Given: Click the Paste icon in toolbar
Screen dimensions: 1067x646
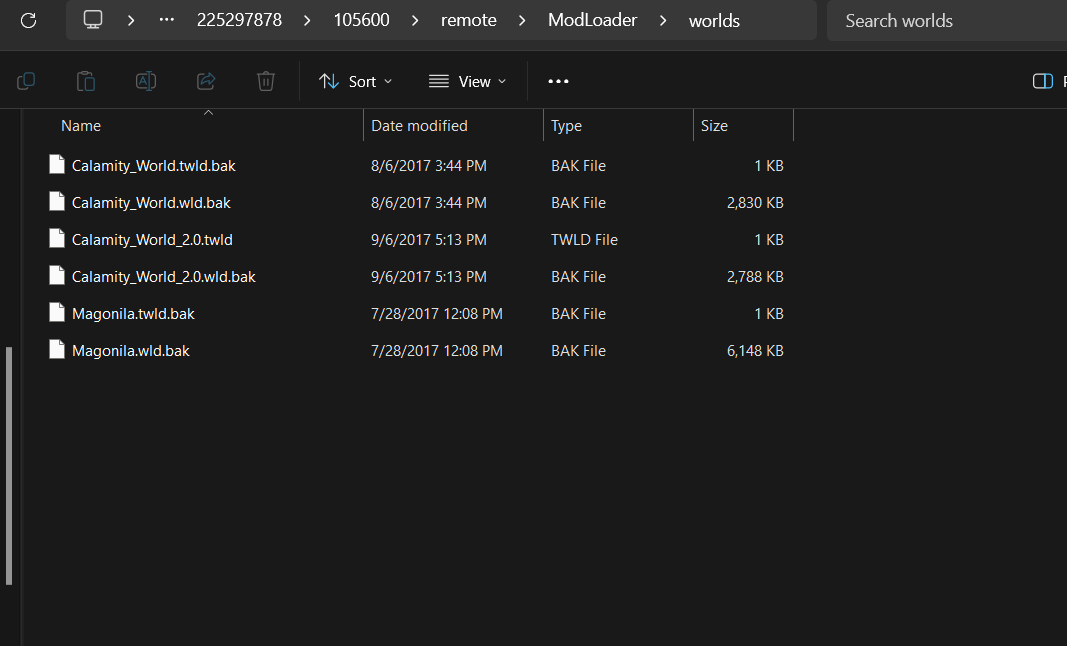Looking at the screenshot, I should (86, 81).
